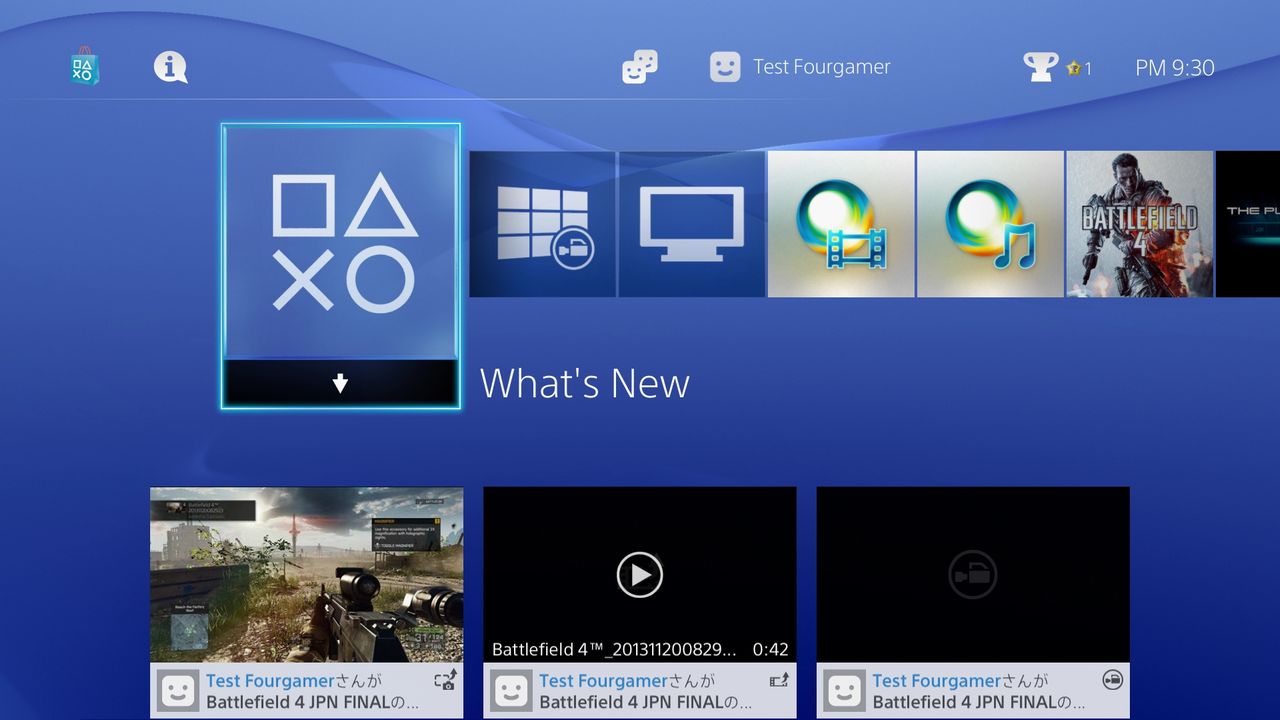
Task: Open the Friends icon in top bar
Action: pyautogui.click(x=640, y=67)
